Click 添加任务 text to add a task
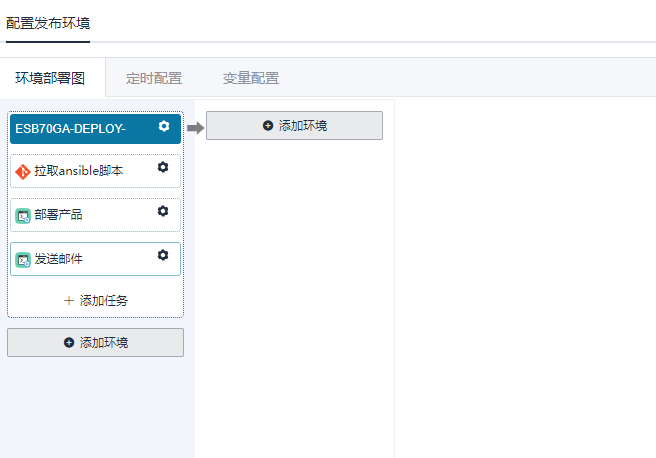The image size is (656, 458). point(103,300)
